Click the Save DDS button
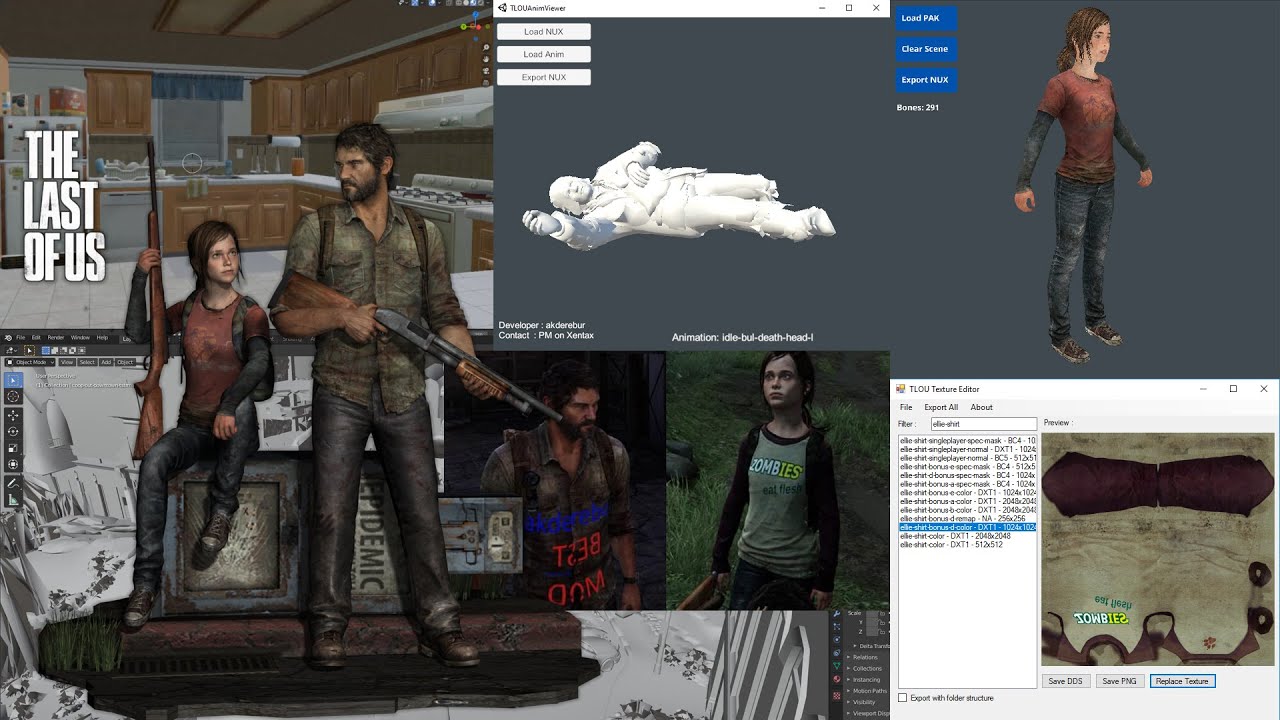Image resolution: width=1280 pixels, height=720 pixels. tap(1066, 681)
